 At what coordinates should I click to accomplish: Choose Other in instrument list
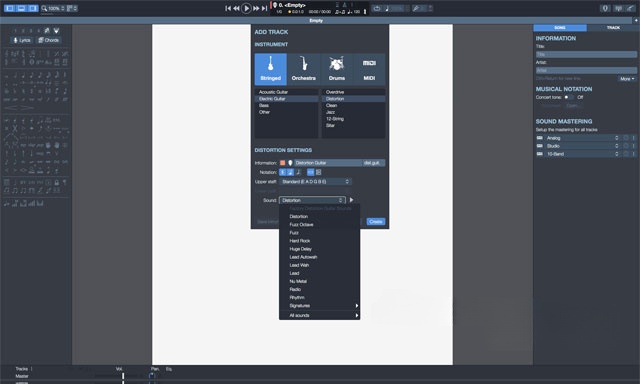pyautogui.click(x=287, y=112)
